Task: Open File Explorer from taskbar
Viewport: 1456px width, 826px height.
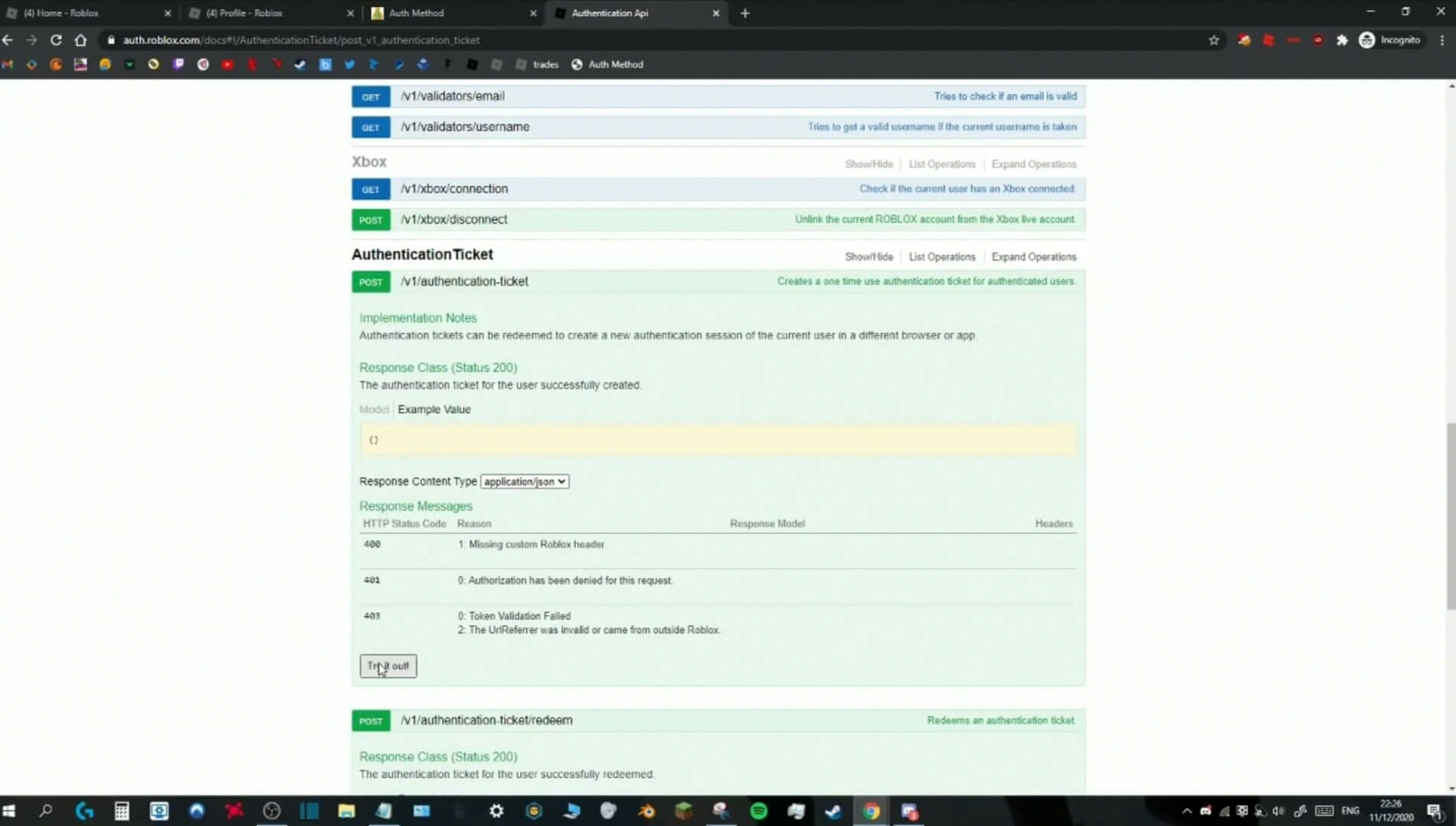Action: click(x=346, y=811)
